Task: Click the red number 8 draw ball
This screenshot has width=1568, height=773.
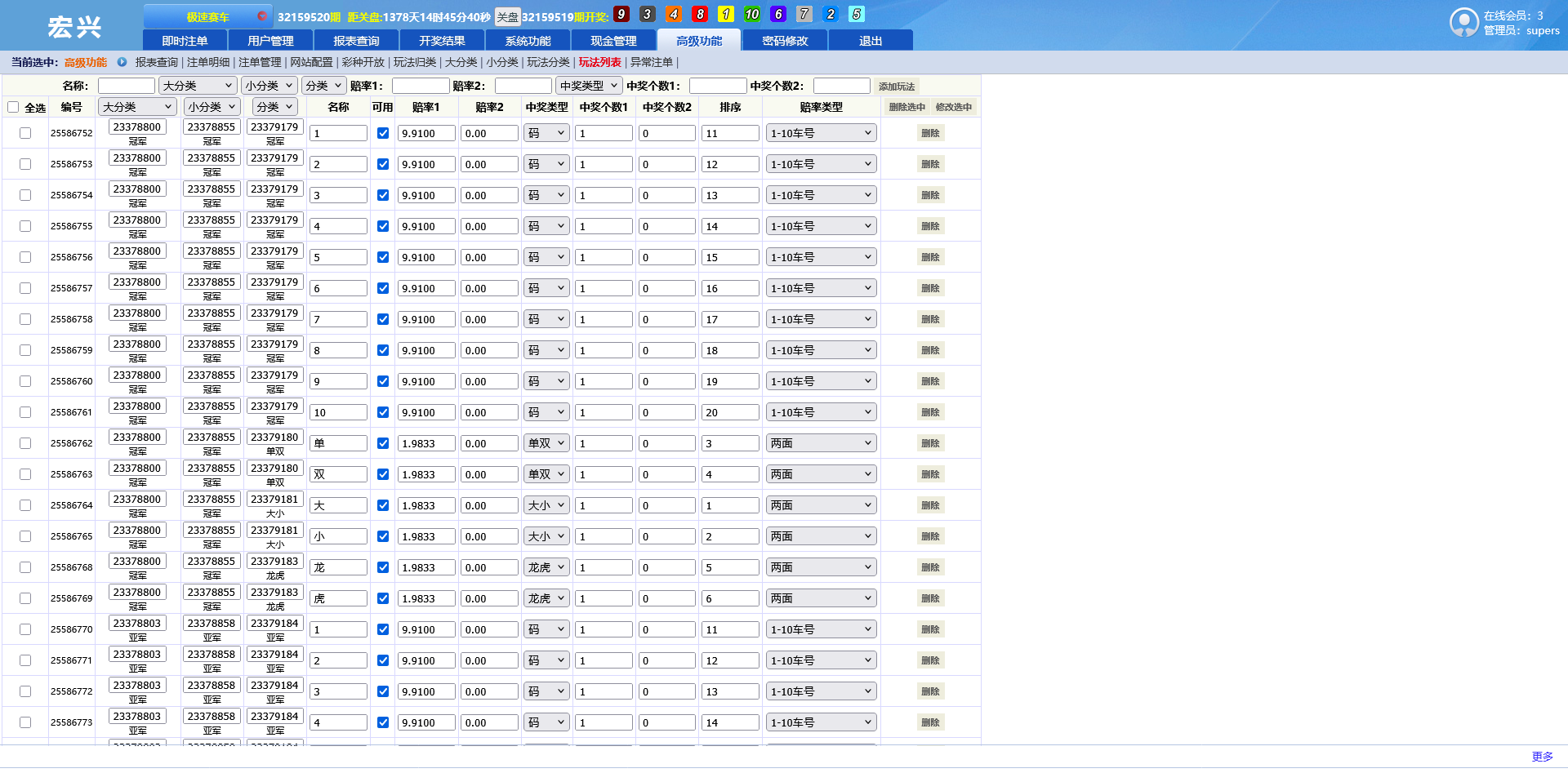Action: click(x=700, y=14)
